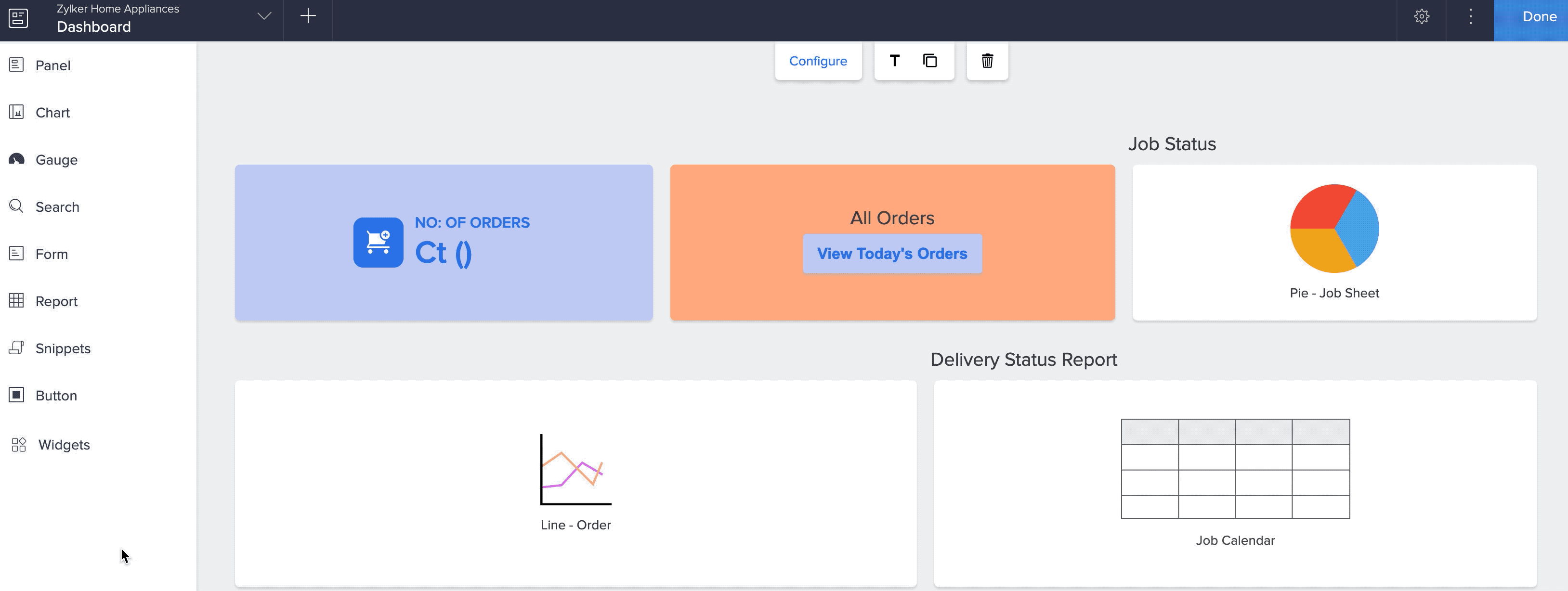Click the plus add page icon
Viewport: 1568px width, 591px height.
click(x=308, y=16)
